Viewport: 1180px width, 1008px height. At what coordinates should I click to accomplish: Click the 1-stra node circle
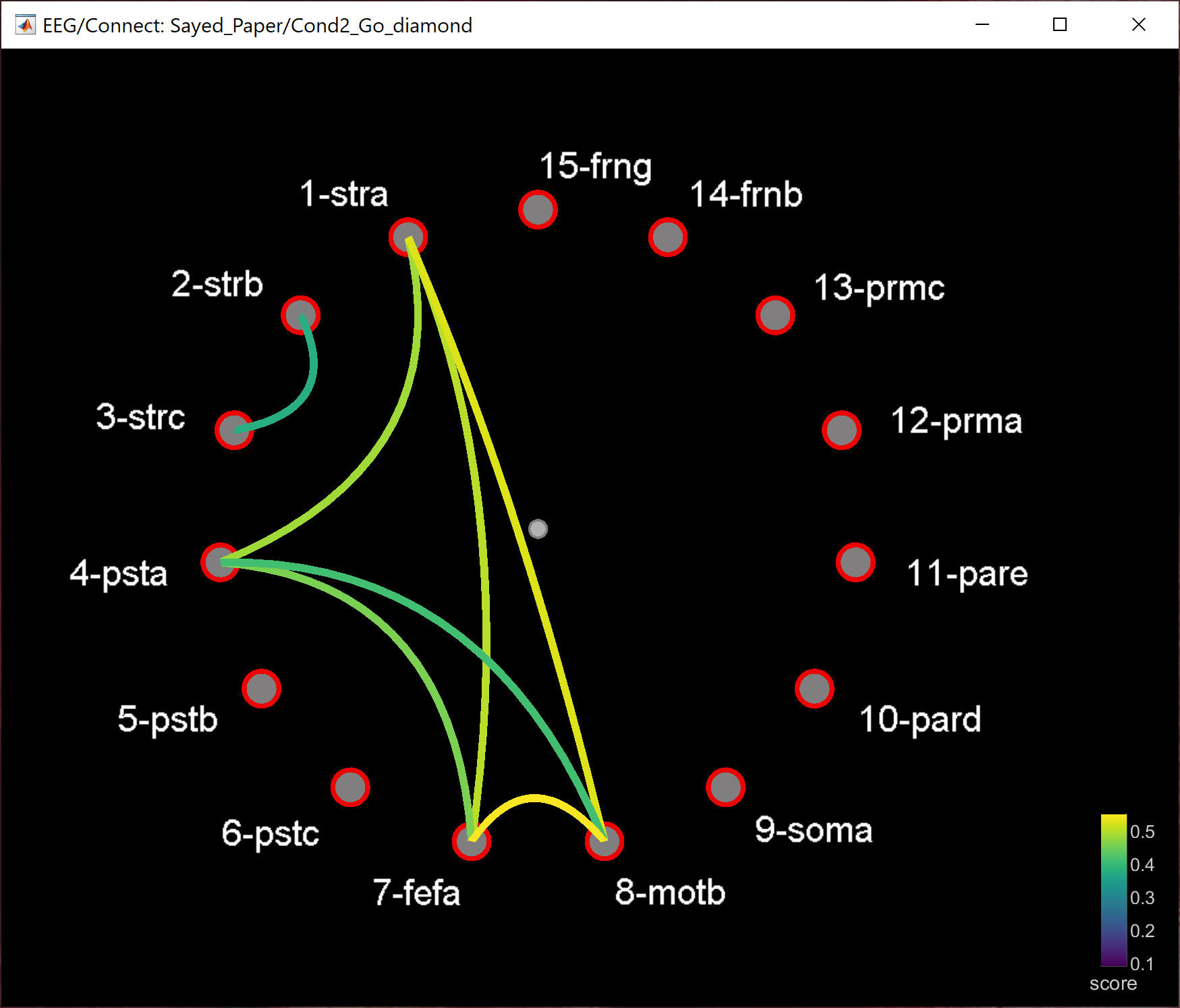(x=408, y=237)
